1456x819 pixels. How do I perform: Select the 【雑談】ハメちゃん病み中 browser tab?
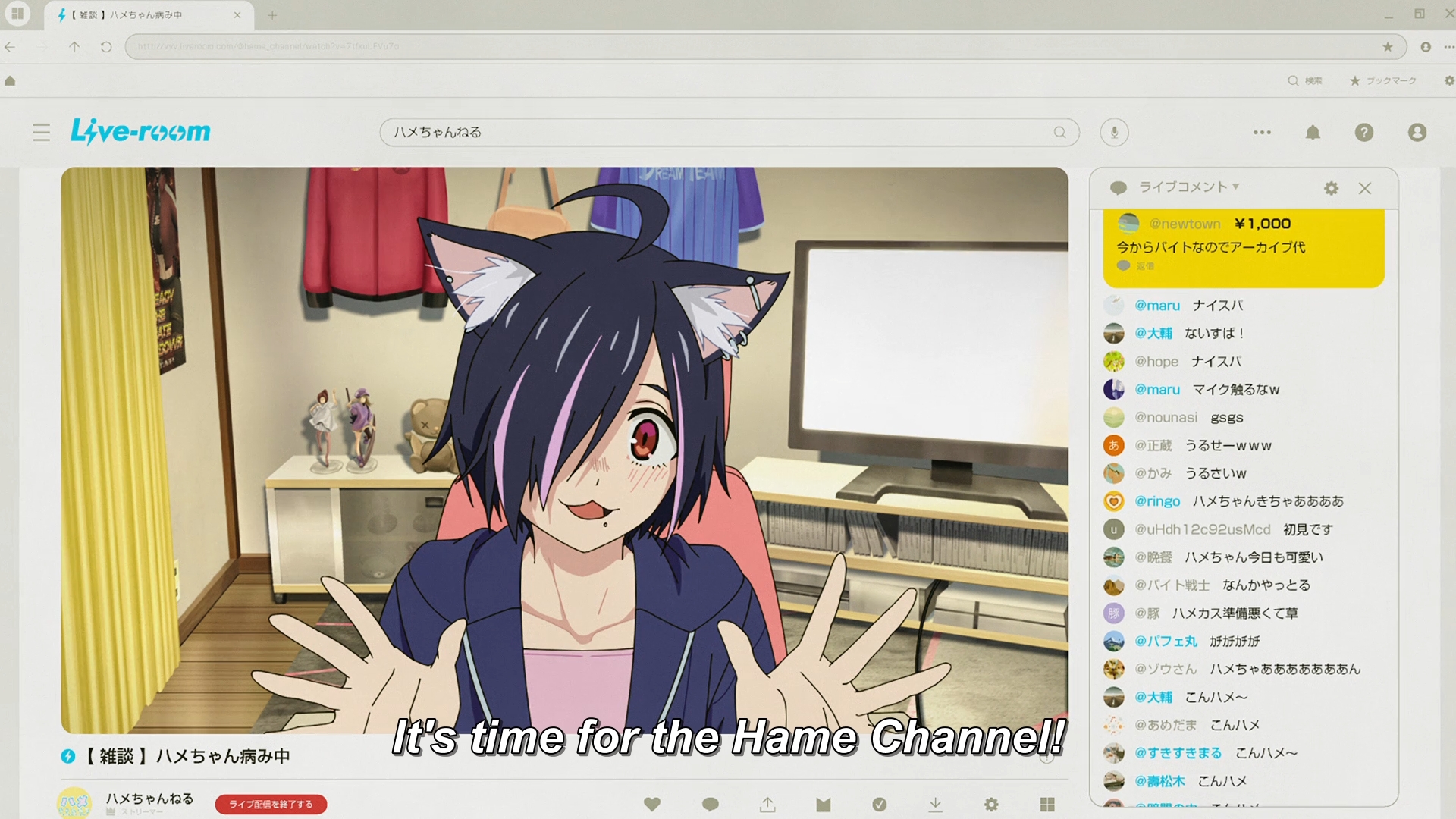tap(148, 14)
